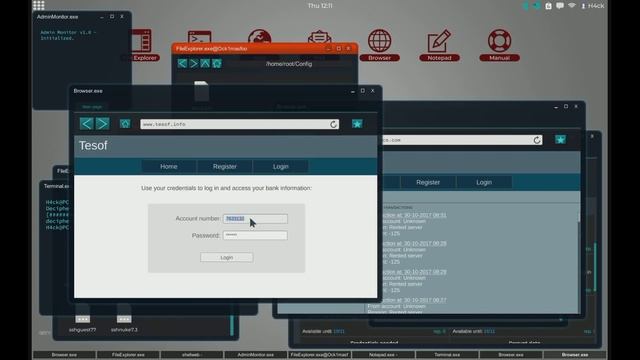Image resolution: width=640 pixels, height=360 pixels.
Task: Click the highlighted Browser.exe taskbar entry
Action: tap(575, 355)
